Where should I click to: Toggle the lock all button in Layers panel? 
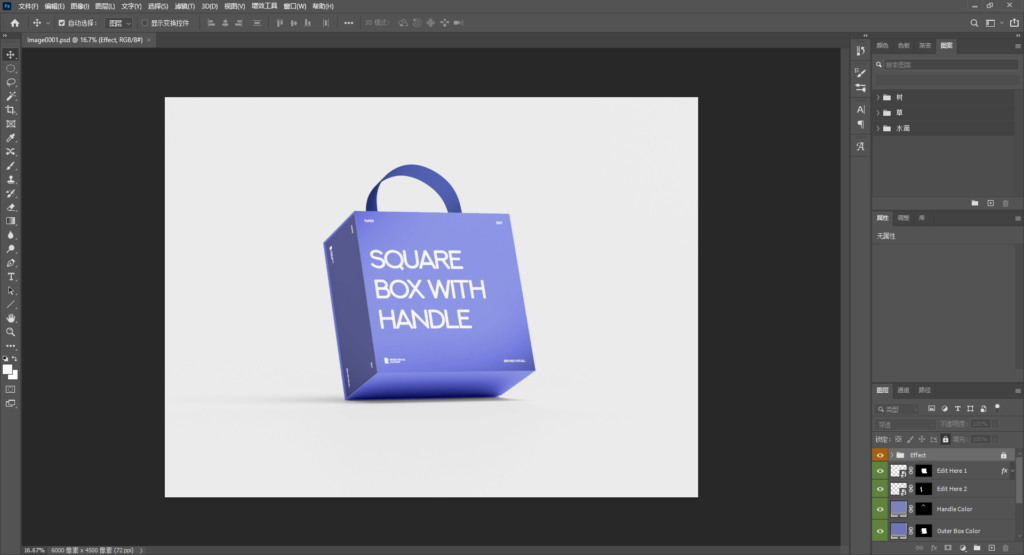[x=945, y=439]
